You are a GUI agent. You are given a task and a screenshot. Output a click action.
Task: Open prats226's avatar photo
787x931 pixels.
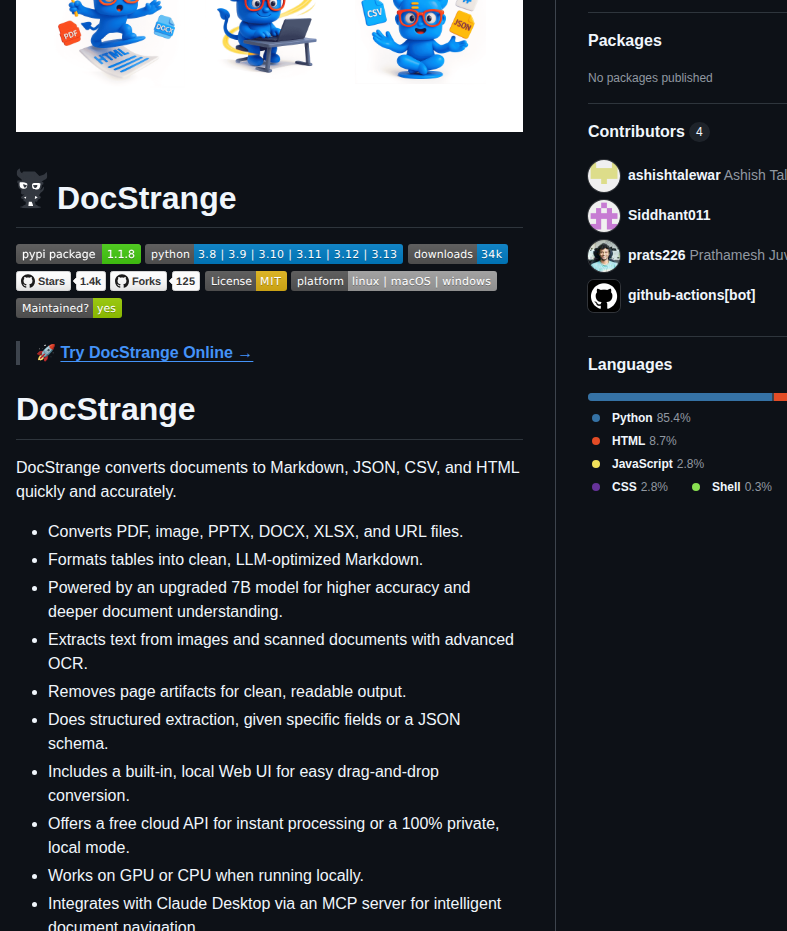(x=603, y=255)
